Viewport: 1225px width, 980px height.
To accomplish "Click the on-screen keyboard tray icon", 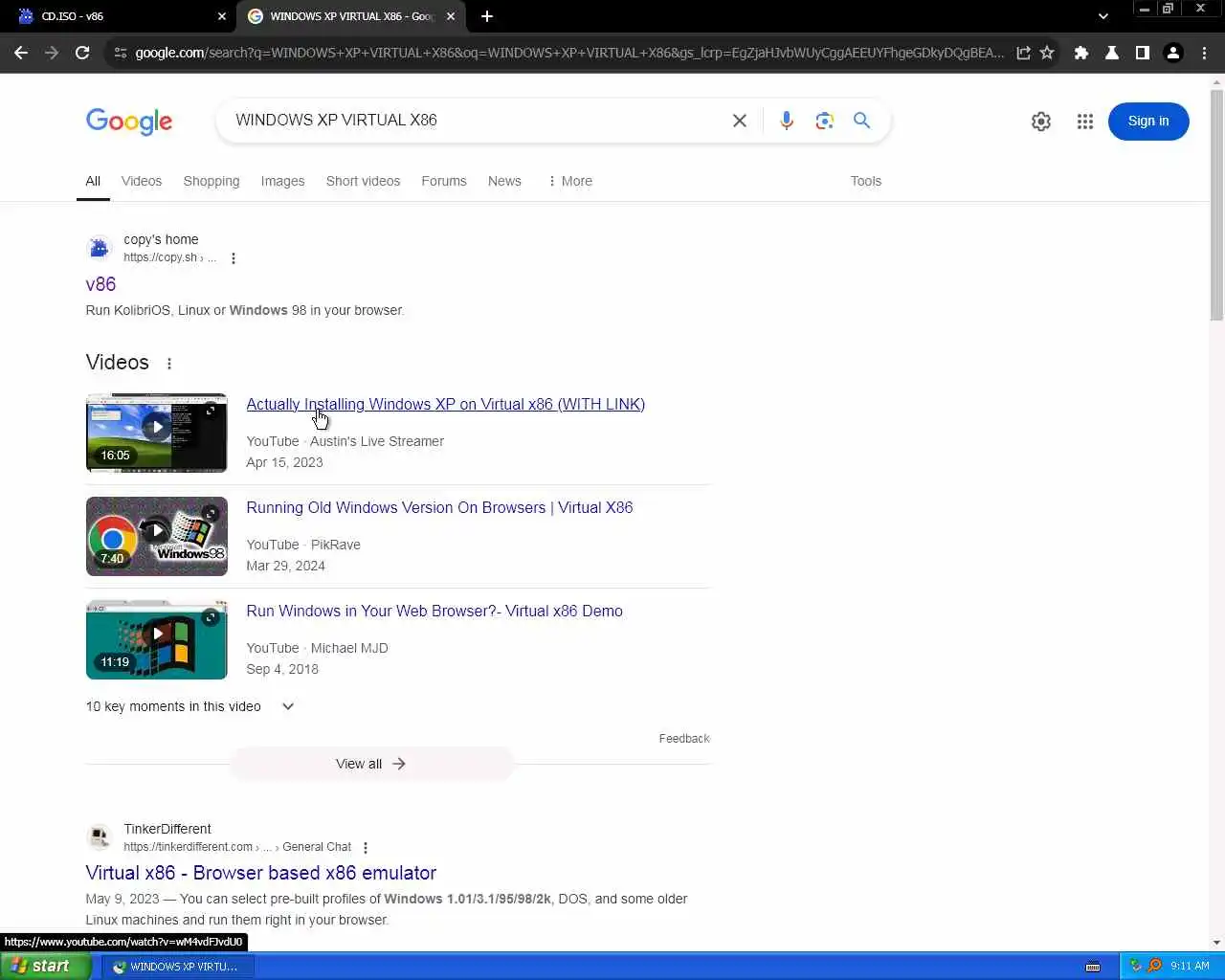I will point(1093,967).
